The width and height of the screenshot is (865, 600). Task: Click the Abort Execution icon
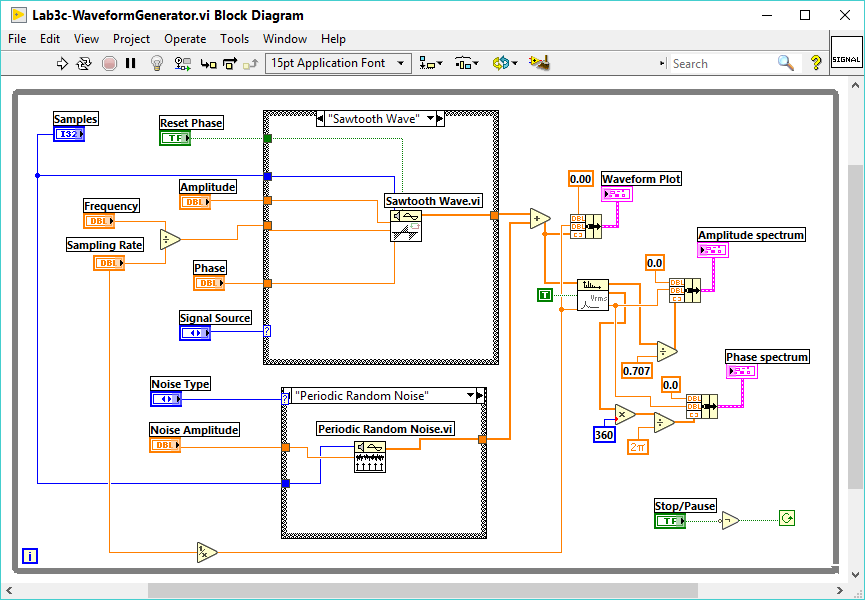point(108,62)
